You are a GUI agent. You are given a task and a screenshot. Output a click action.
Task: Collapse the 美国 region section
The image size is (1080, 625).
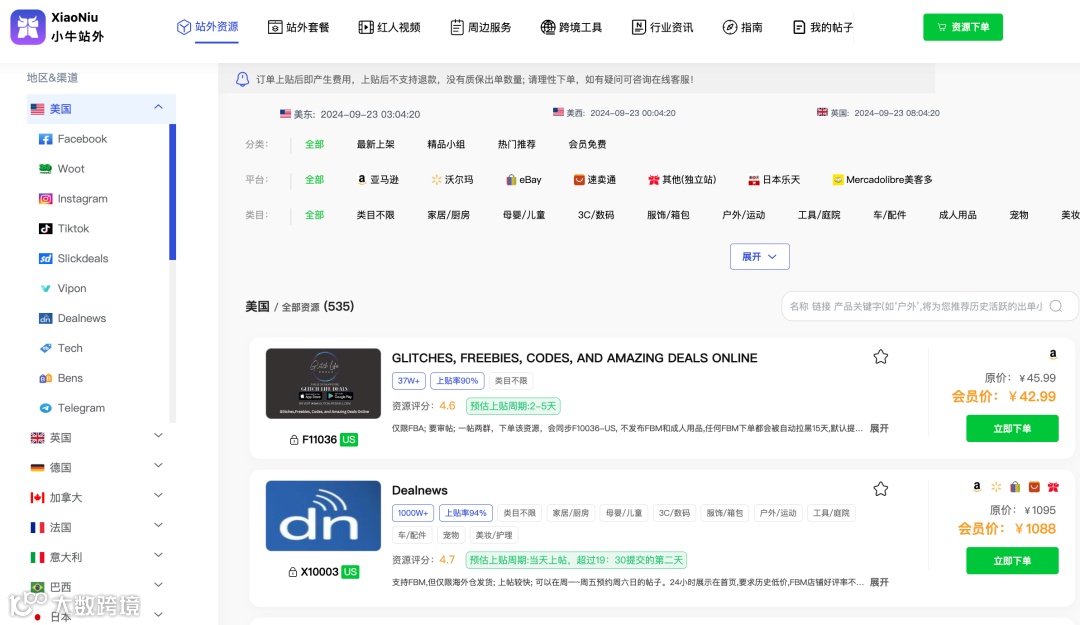pos(101,108)
